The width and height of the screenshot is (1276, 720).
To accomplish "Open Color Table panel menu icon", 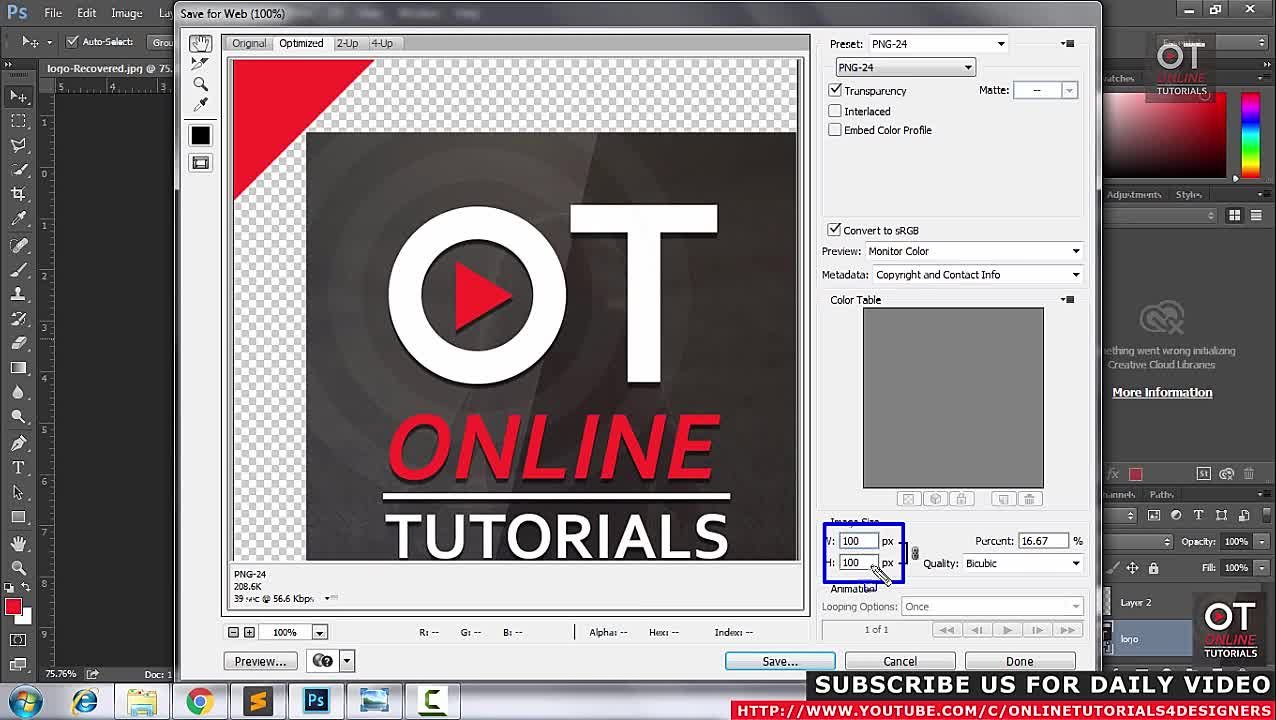I will (x=1068, y=300).
